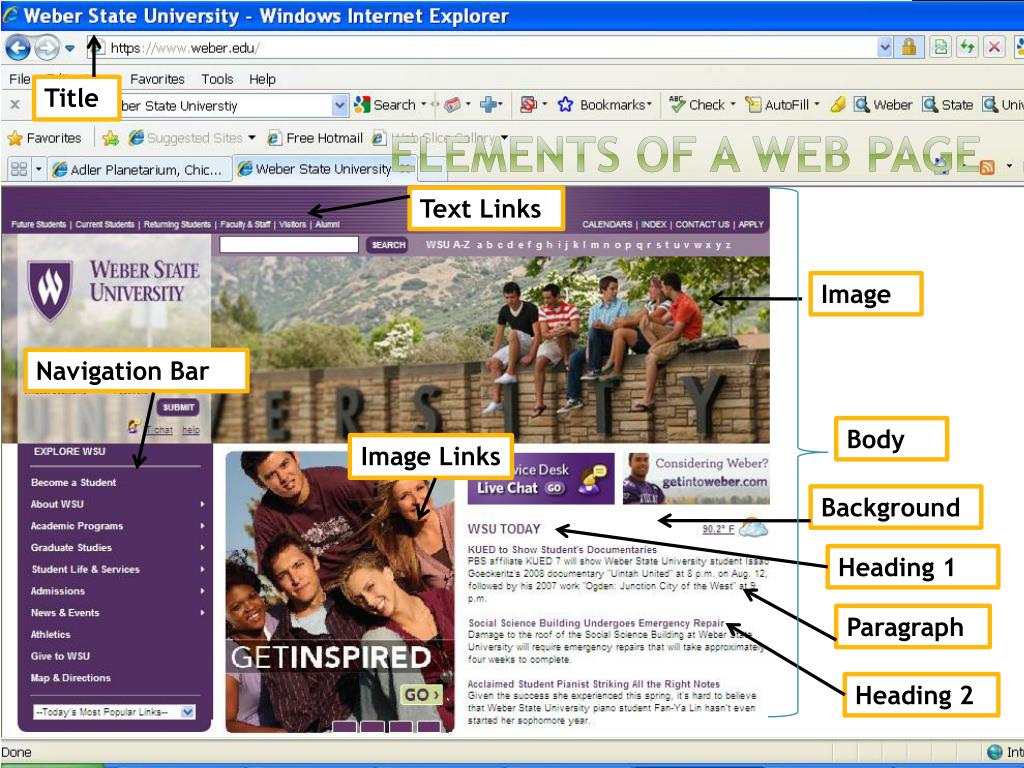
Task: Click the Google Search button in toolbar
Action: point(385,104)
